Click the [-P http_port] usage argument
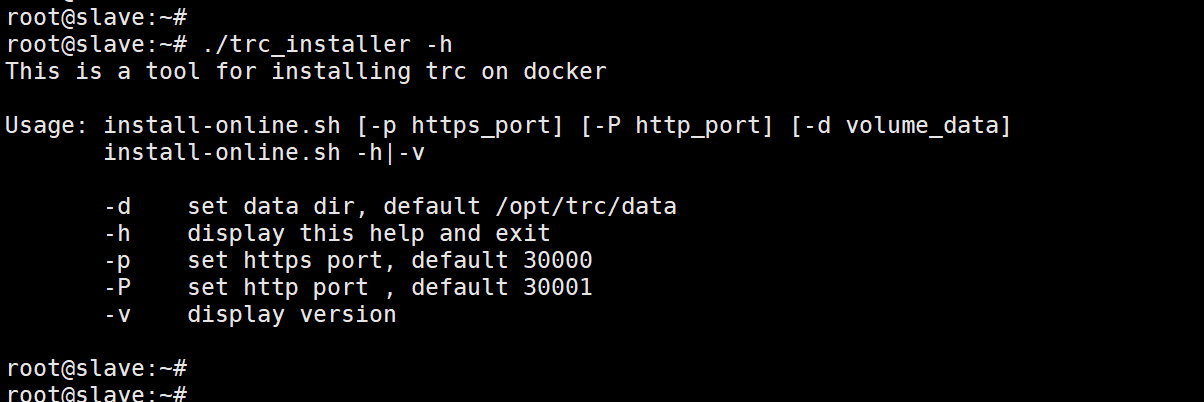The image size is (1204, 402). tap(677, 125)
